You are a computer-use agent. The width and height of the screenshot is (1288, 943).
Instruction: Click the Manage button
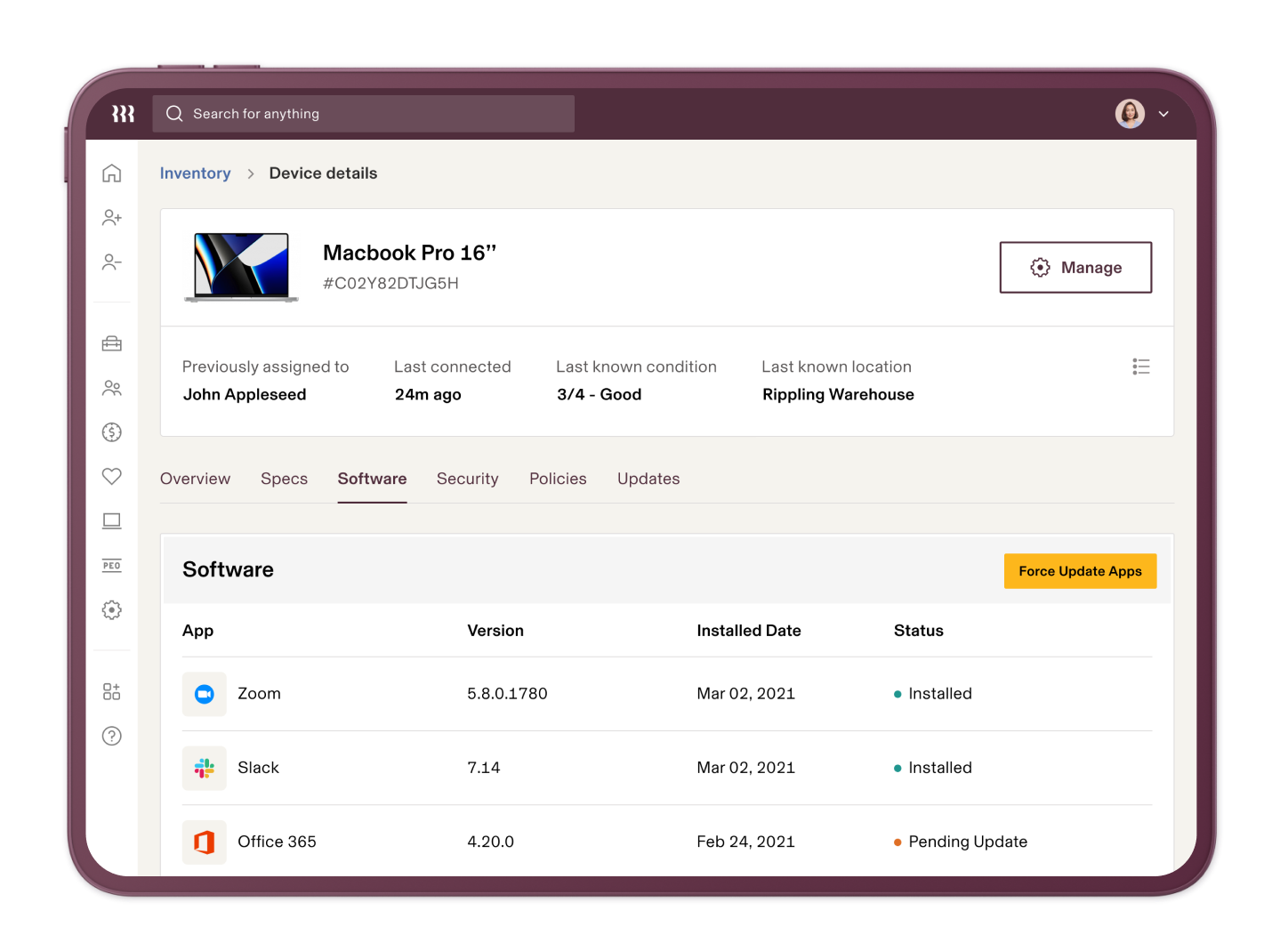[x=1075, y=267]
